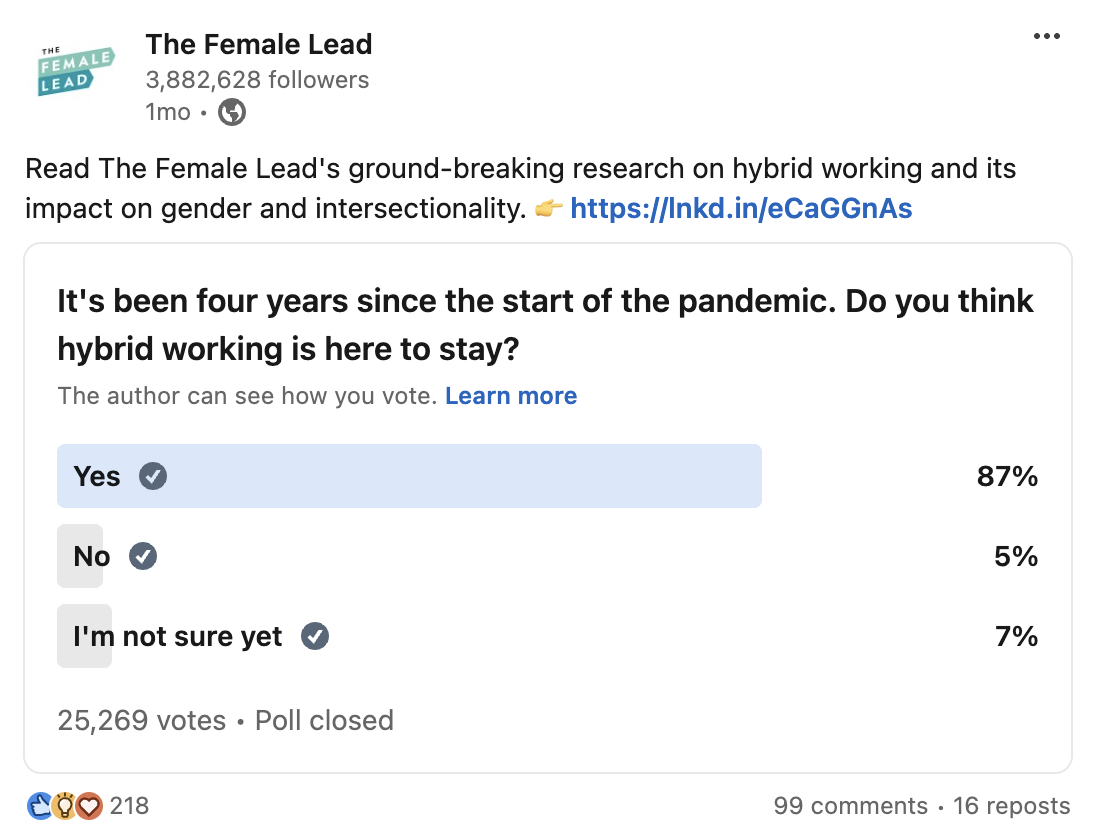Click Learn more about poll voting
This screenshot has height=836, width=1098.
(x=510, y=396)
